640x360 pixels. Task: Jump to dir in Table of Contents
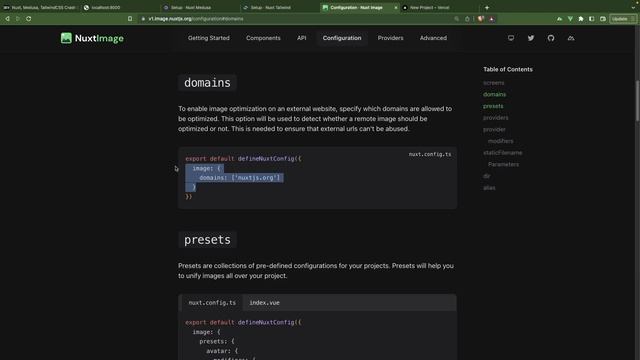coord(487,176)
